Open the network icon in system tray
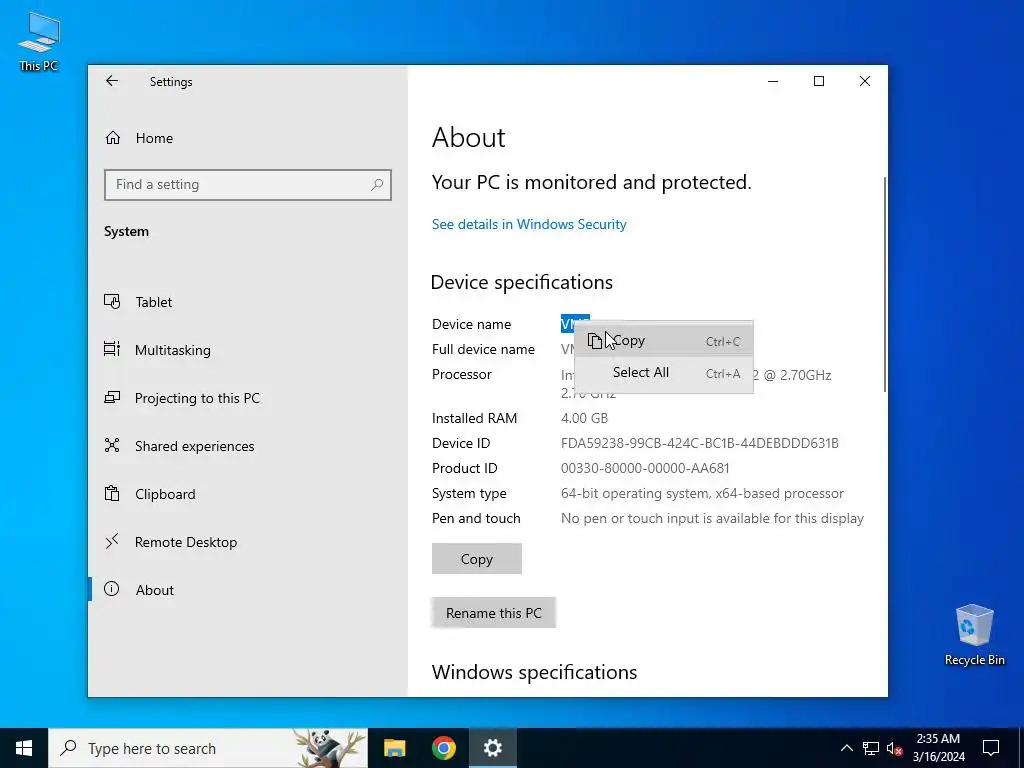The height and width of the screenshot is (768, 1024). (871, 748)
